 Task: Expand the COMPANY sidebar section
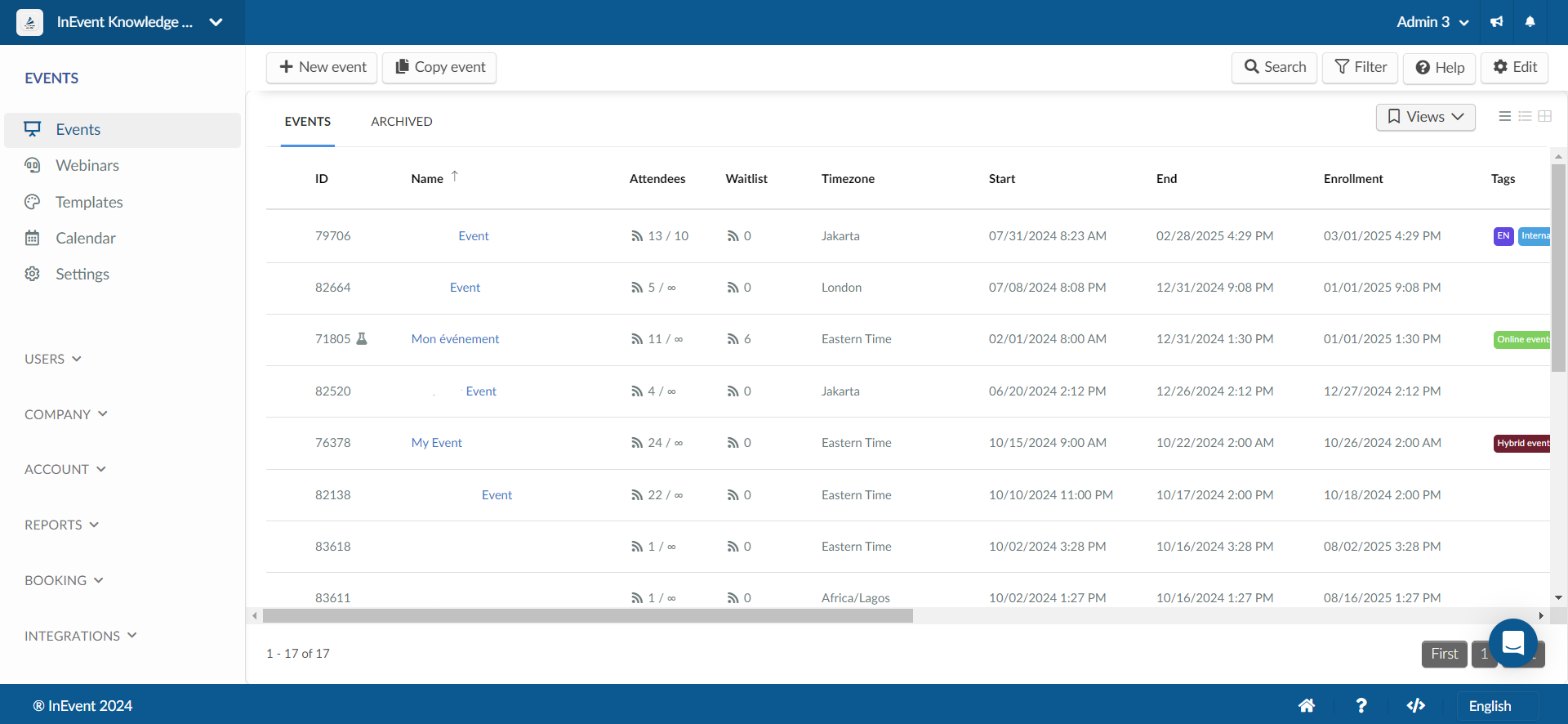(66, 414)
